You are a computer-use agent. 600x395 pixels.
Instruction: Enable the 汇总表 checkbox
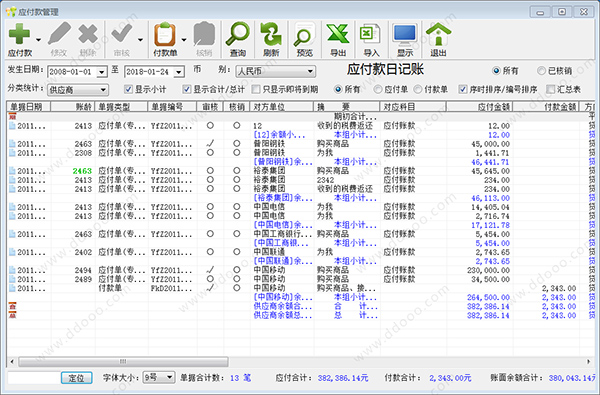[x=551, y=89]
